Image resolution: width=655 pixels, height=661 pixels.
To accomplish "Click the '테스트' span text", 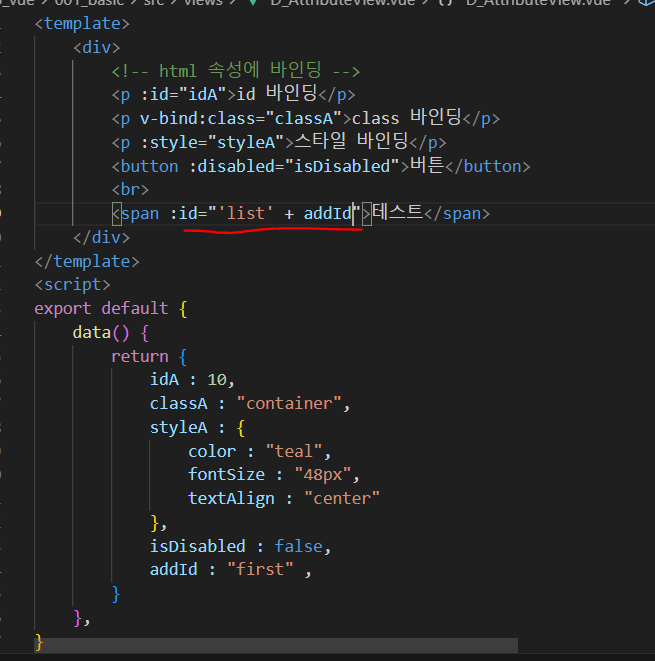I will coord(398,212).
